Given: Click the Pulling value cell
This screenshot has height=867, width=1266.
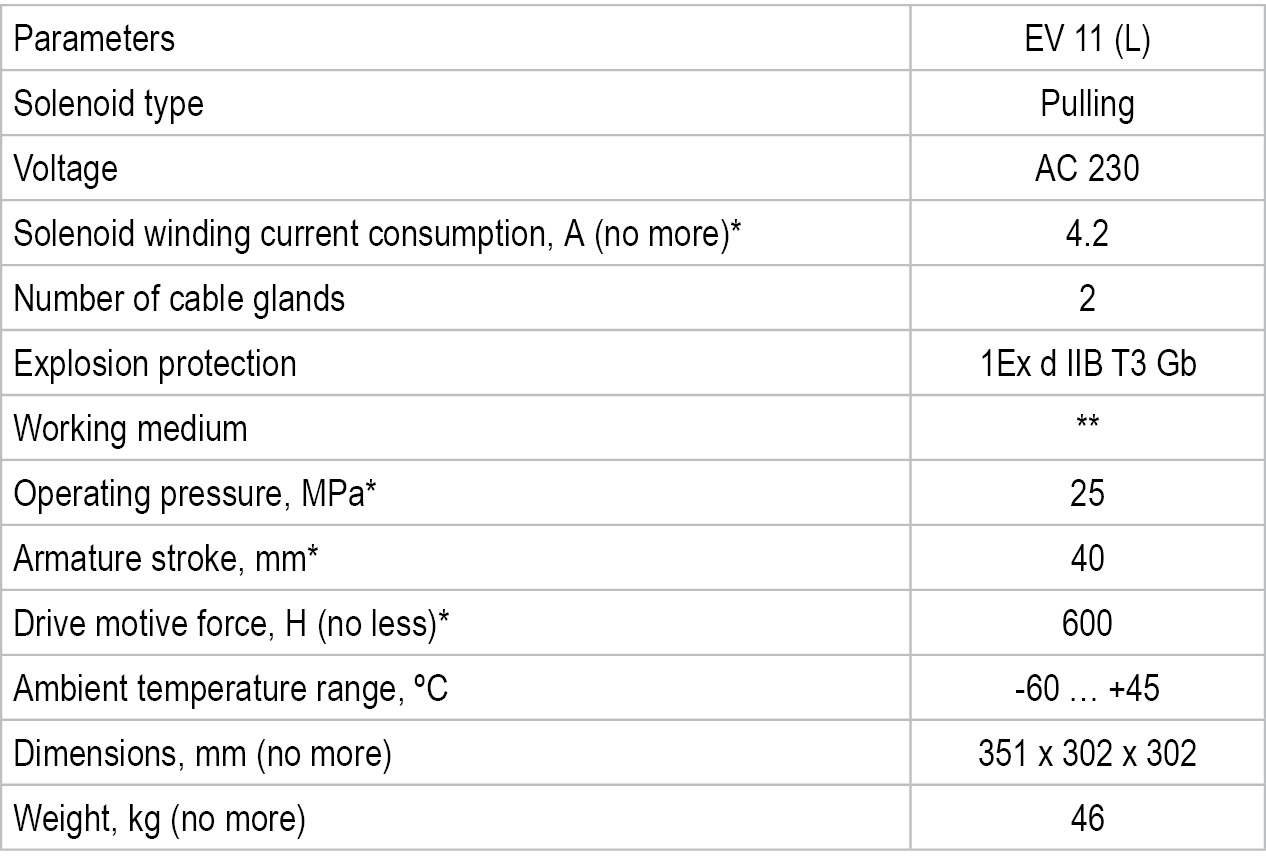Looking at the screenshot, I should click(x=1087, y=104).
